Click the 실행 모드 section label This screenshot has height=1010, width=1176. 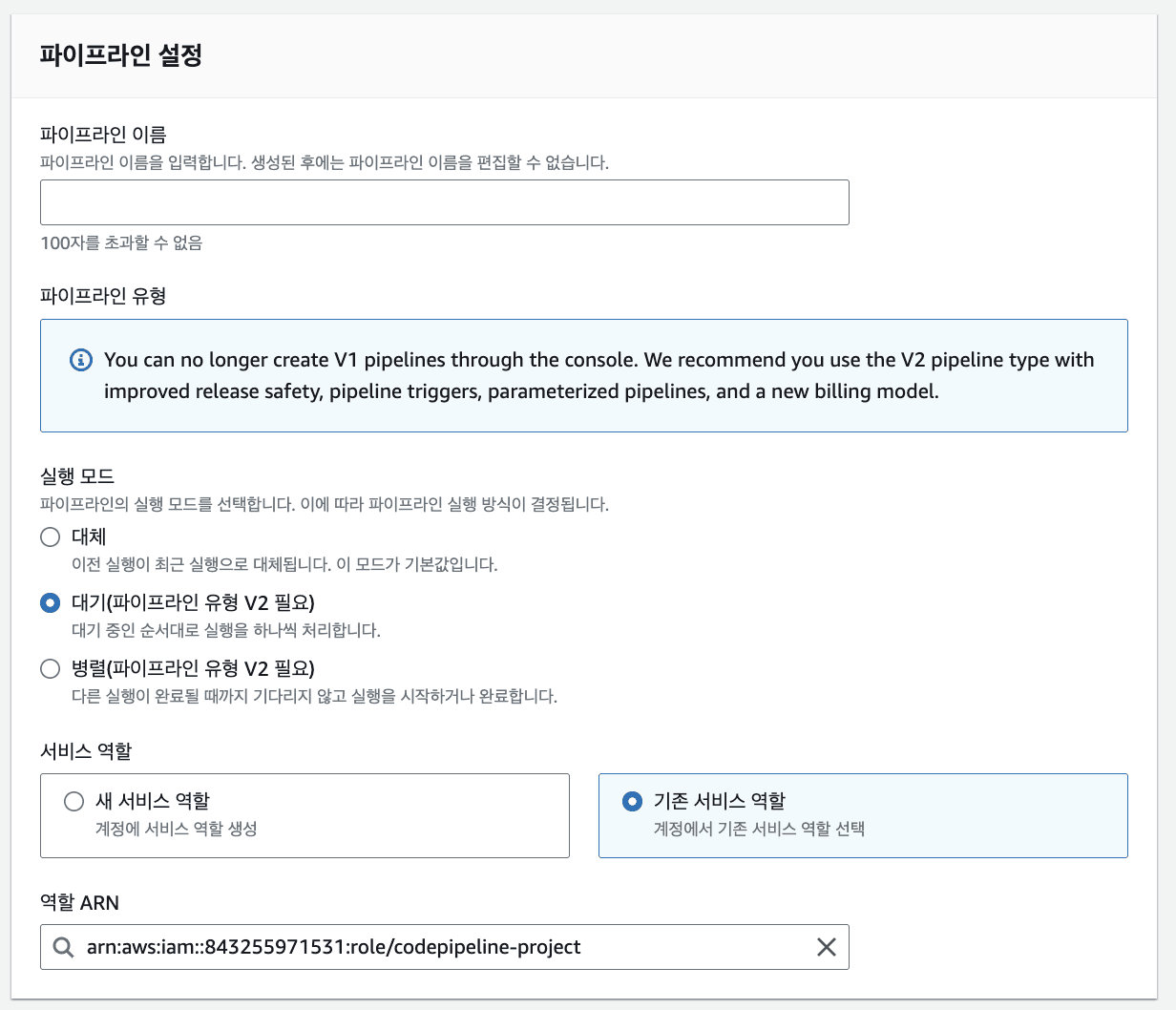(x=77, y=475)
